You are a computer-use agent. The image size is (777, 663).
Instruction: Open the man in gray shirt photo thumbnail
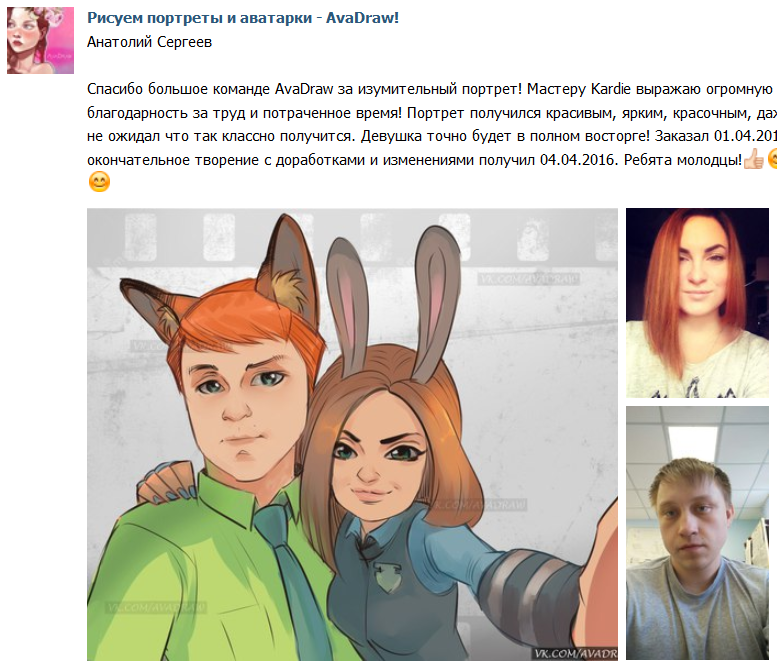pyautogui.click(x=697, y=533)
